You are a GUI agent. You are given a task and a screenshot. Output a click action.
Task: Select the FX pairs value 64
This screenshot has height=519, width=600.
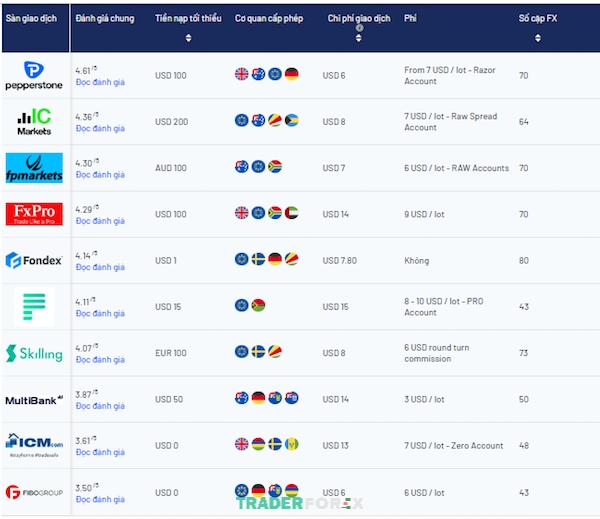pyautogui.click(x=524, y=122)
